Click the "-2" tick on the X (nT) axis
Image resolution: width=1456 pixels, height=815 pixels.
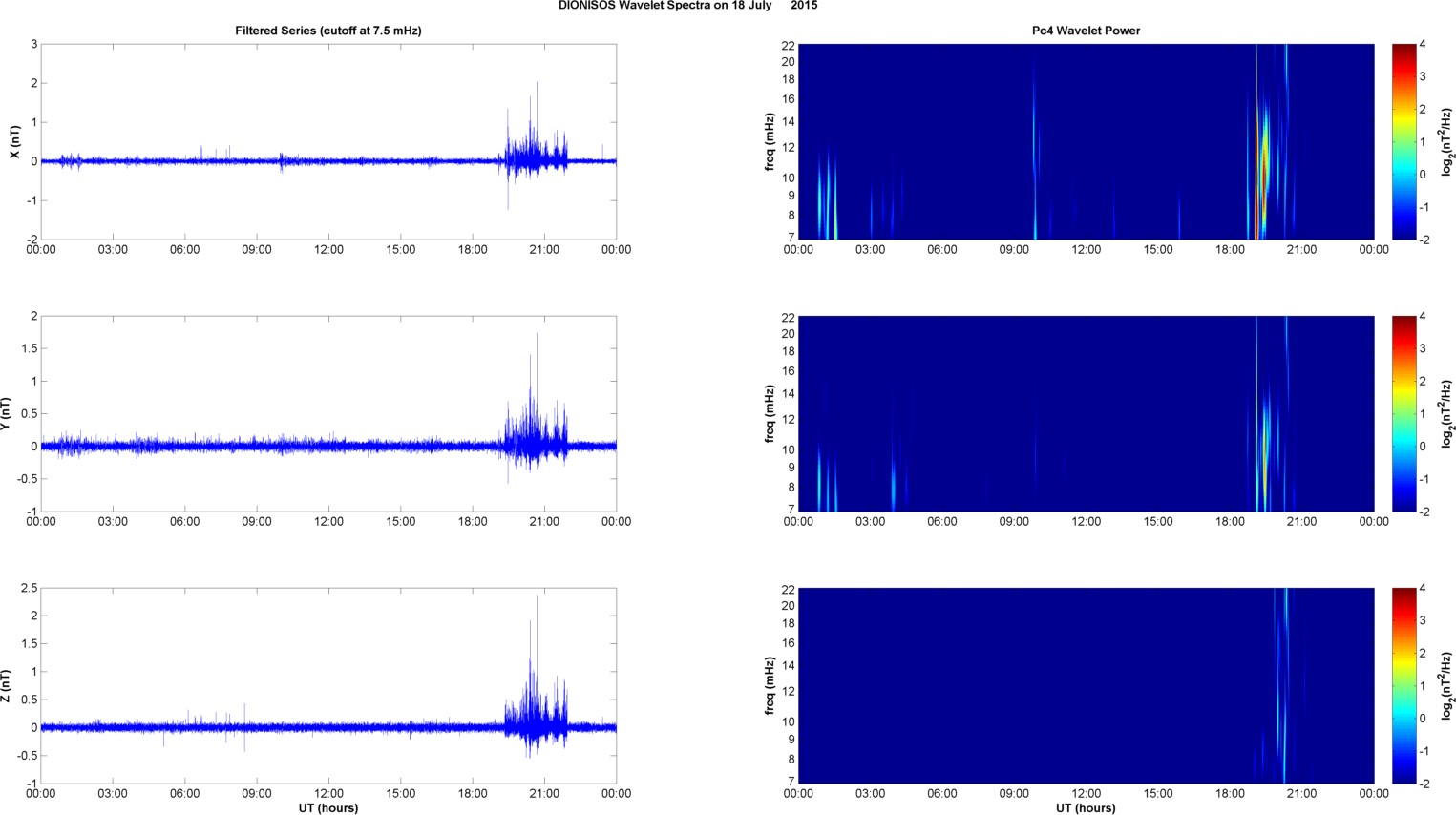32,240
